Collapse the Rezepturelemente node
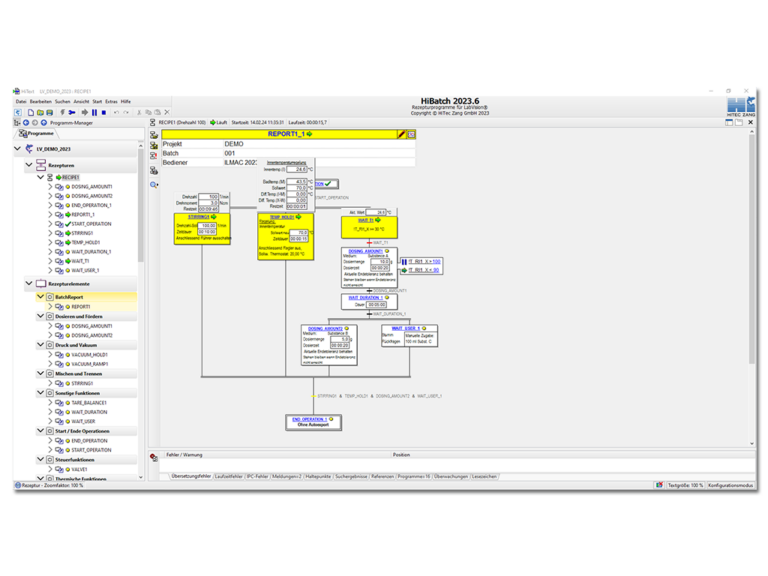The image size is (768, 576). pyautogui.click(x=29, y=284)
